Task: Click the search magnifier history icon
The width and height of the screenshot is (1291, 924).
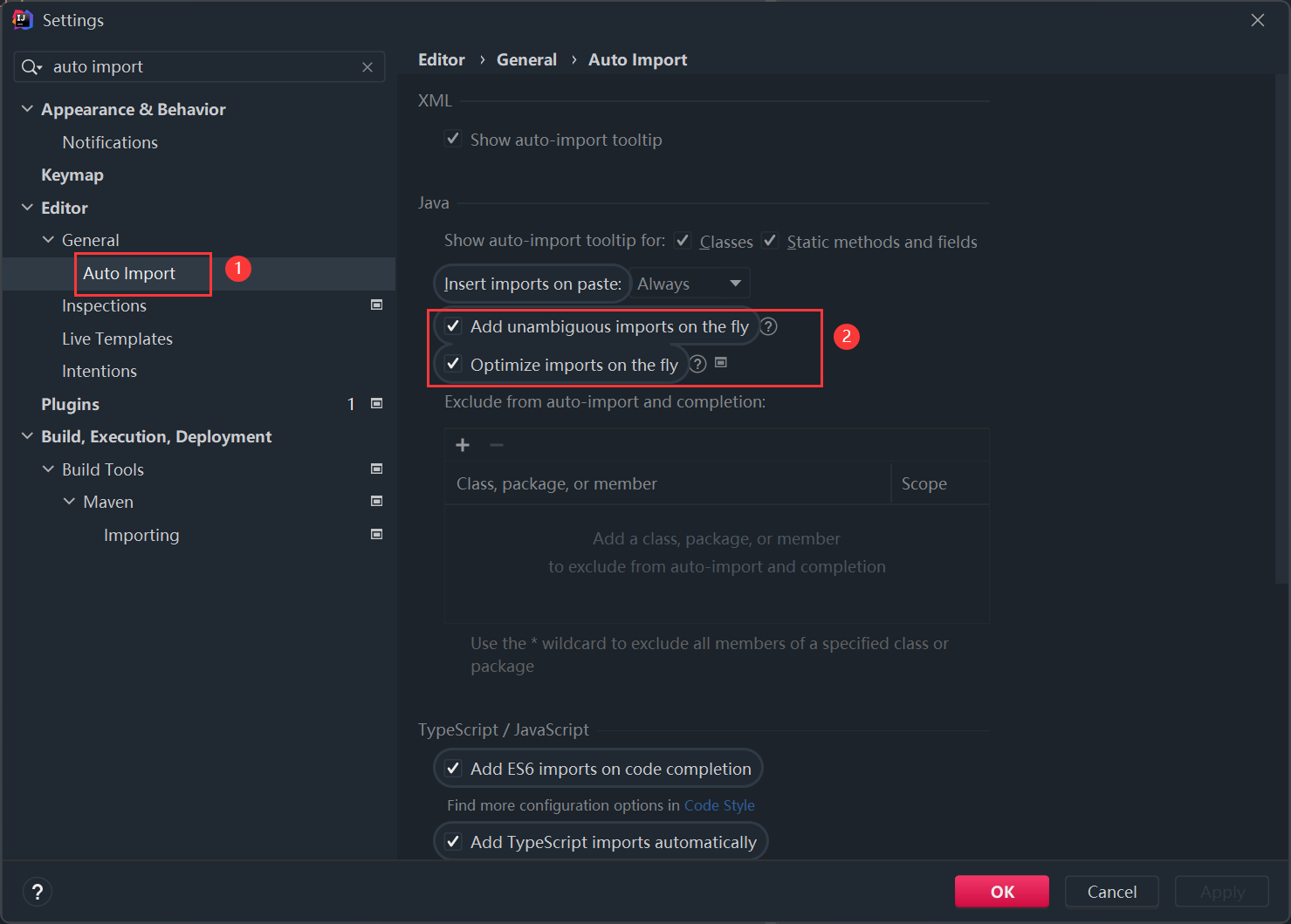Action: [x=31, y=67]
